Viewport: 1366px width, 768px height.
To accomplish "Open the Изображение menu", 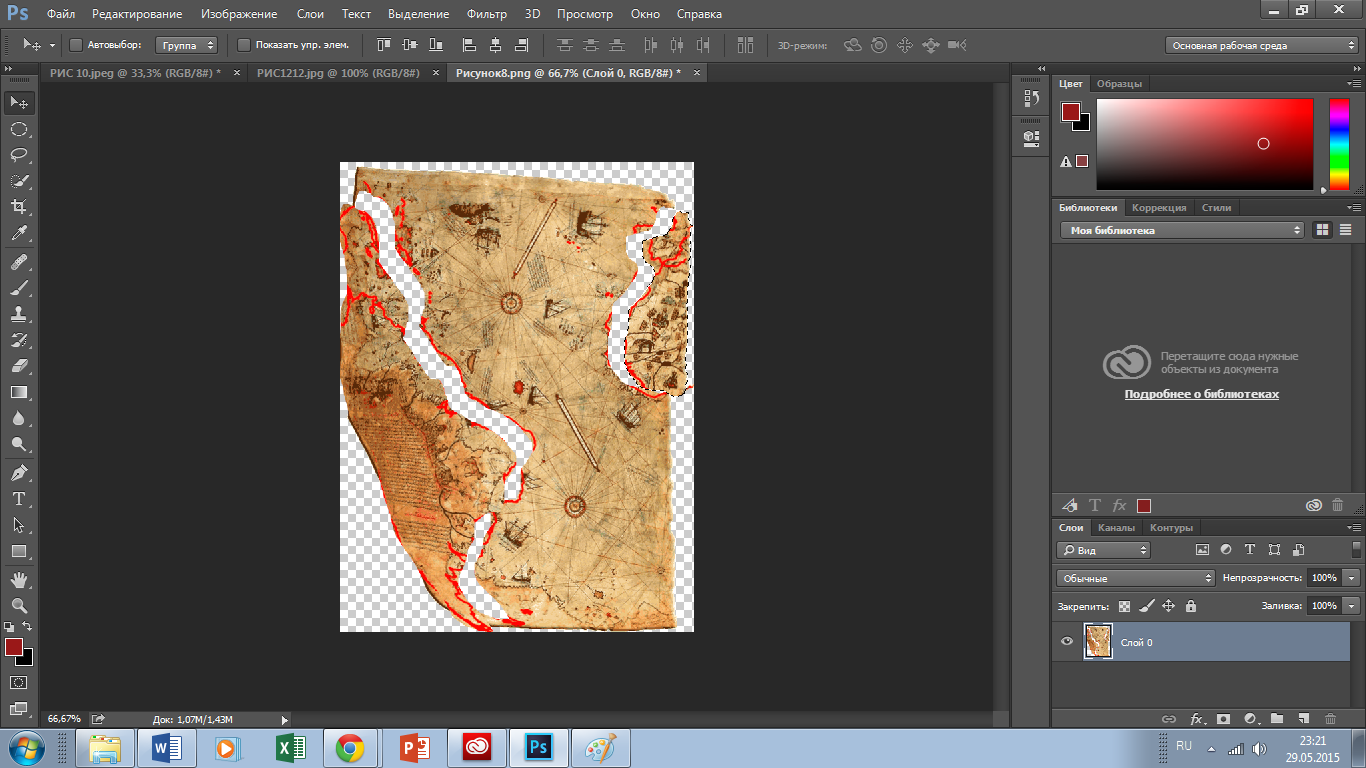I will click(x=238, y=14).
